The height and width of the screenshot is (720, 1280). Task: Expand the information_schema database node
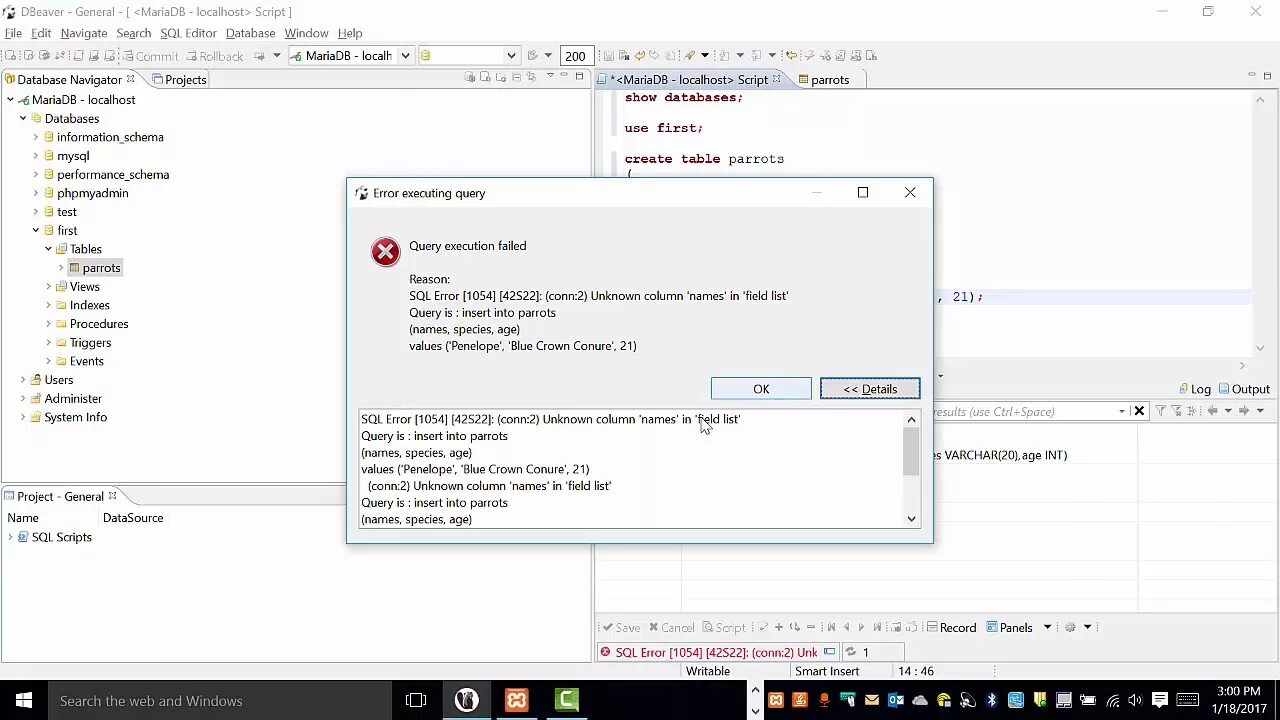click(35, 137)
